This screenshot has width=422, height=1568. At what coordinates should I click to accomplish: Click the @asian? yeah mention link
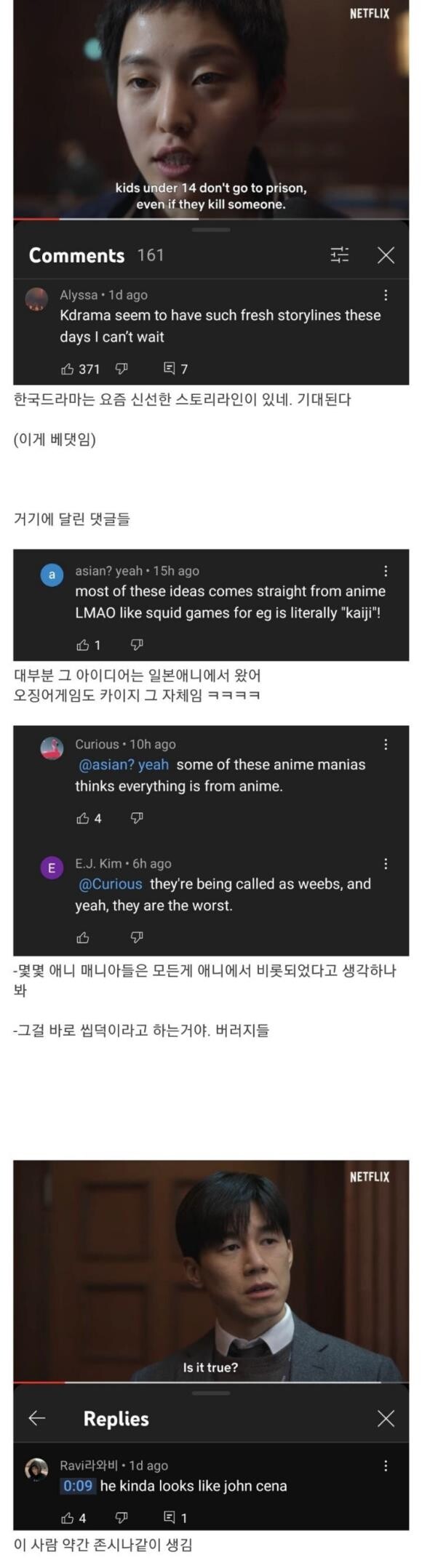[x=123, y=764]
